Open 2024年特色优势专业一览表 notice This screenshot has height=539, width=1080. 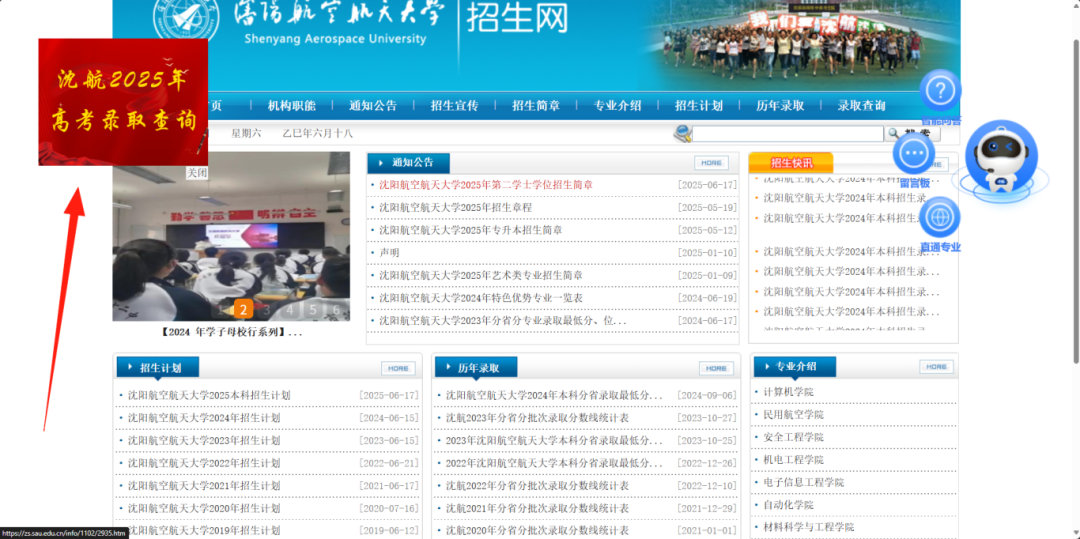(x=481, y=298)
